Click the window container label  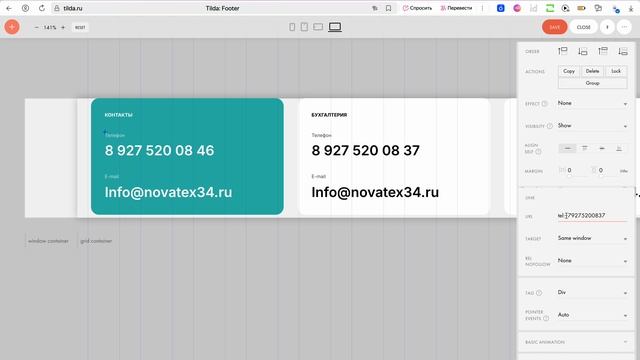[x=48, y=241]
